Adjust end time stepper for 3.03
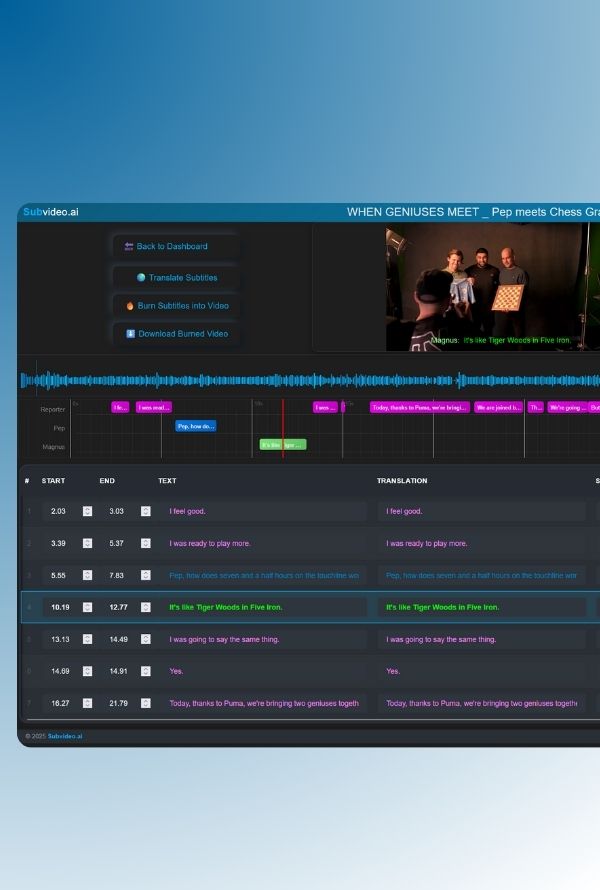The width and height of the screenshot is (600, 890). (x=146, y=511)
